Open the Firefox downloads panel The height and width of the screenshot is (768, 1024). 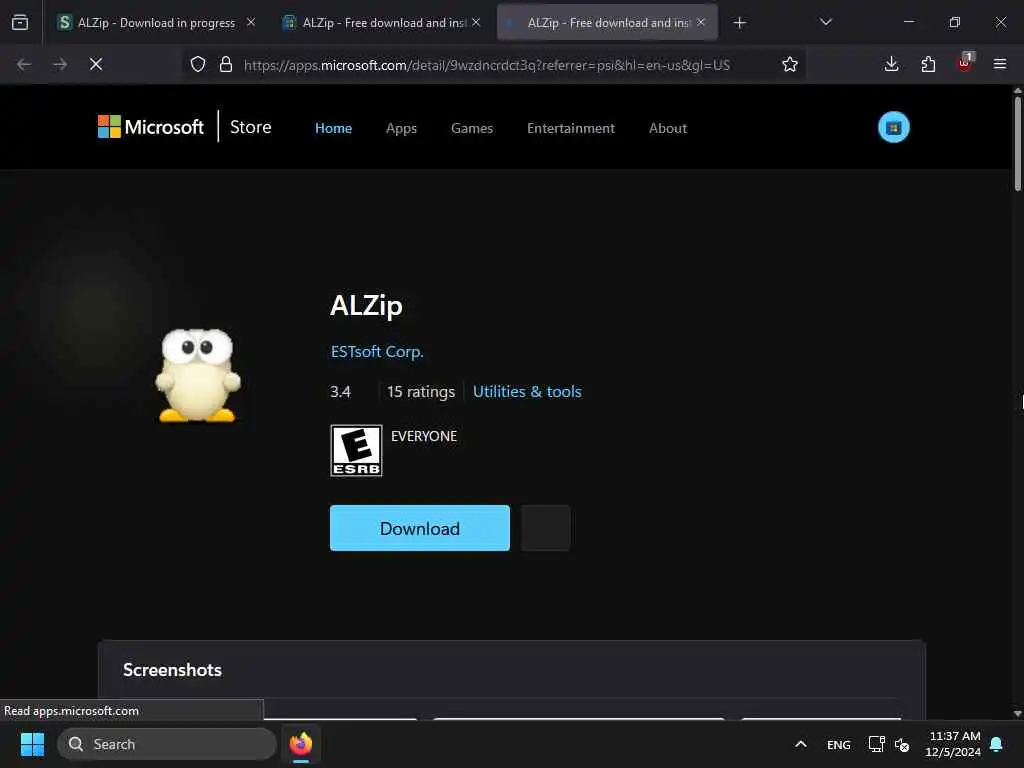[x=891, y=64]
